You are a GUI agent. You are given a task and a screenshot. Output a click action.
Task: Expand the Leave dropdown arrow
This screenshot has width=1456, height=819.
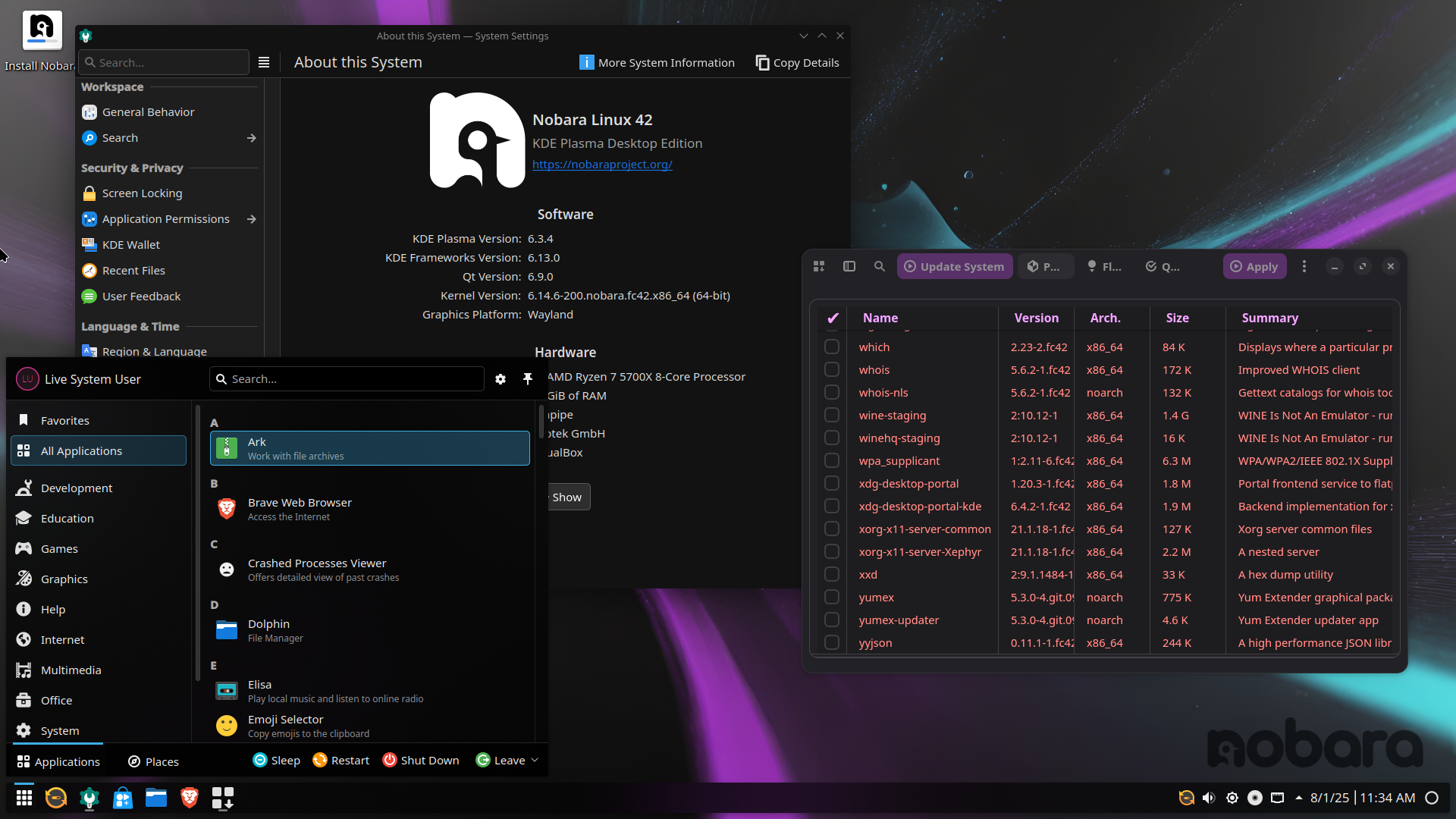click(535, 760)
